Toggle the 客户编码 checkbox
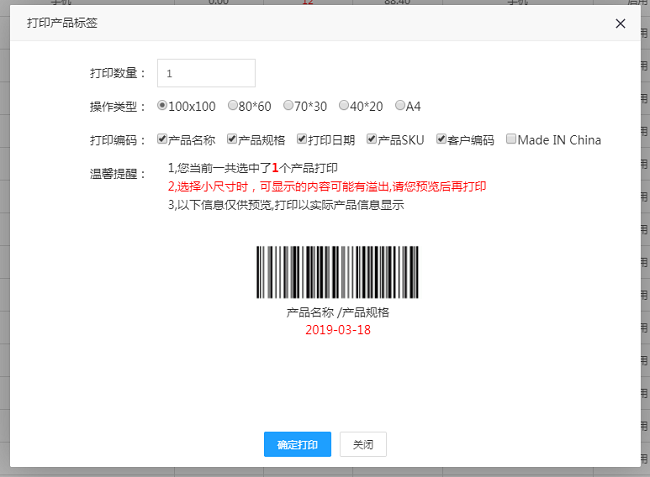This screenshot has height=477, width=650. (441, 139)
